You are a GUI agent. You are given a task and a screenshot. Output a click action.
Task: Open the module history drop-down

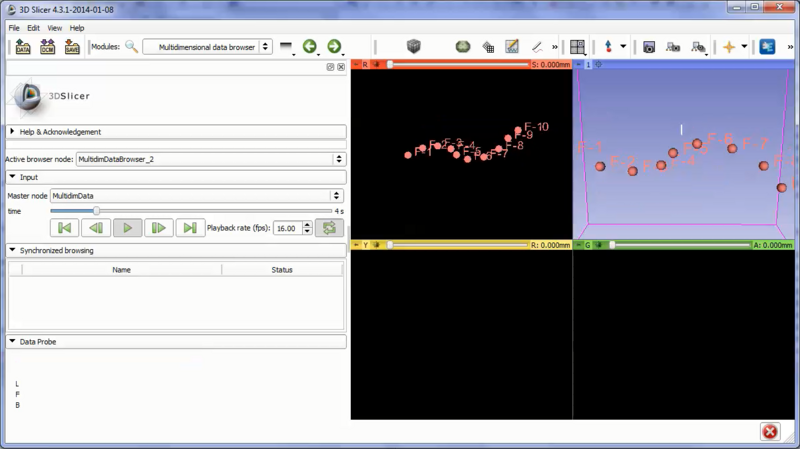286,46
